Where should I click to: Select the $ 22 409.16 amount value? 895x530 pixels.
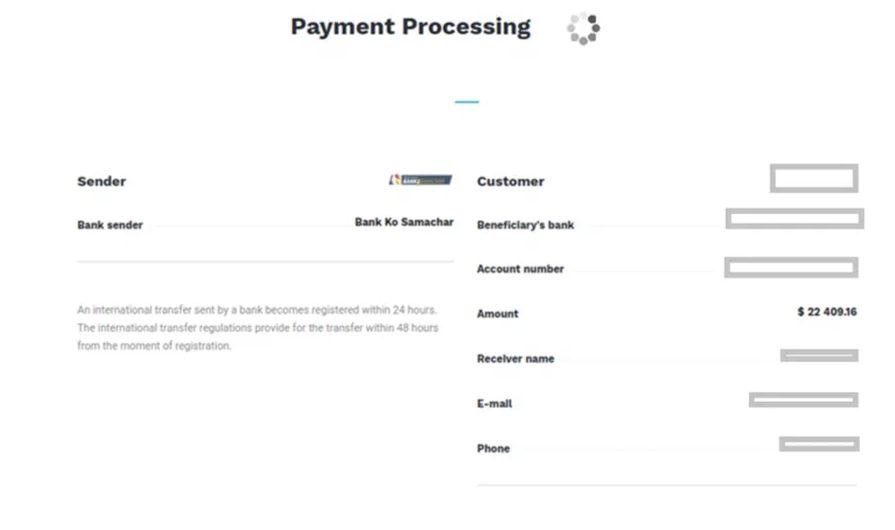pos(827,312)
